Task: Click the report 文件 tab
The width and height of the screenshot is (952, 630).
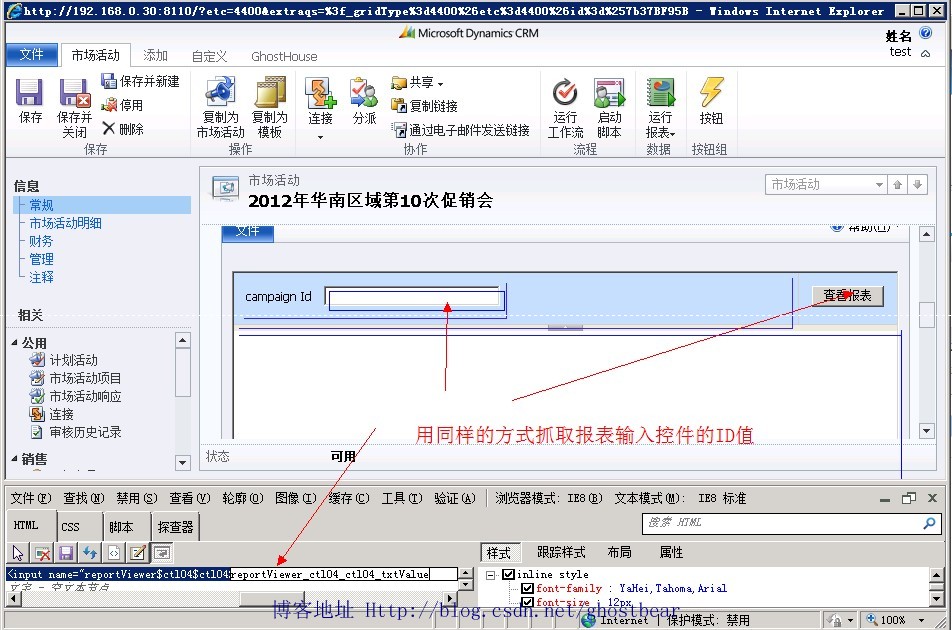Action: (x=248, y=232)
